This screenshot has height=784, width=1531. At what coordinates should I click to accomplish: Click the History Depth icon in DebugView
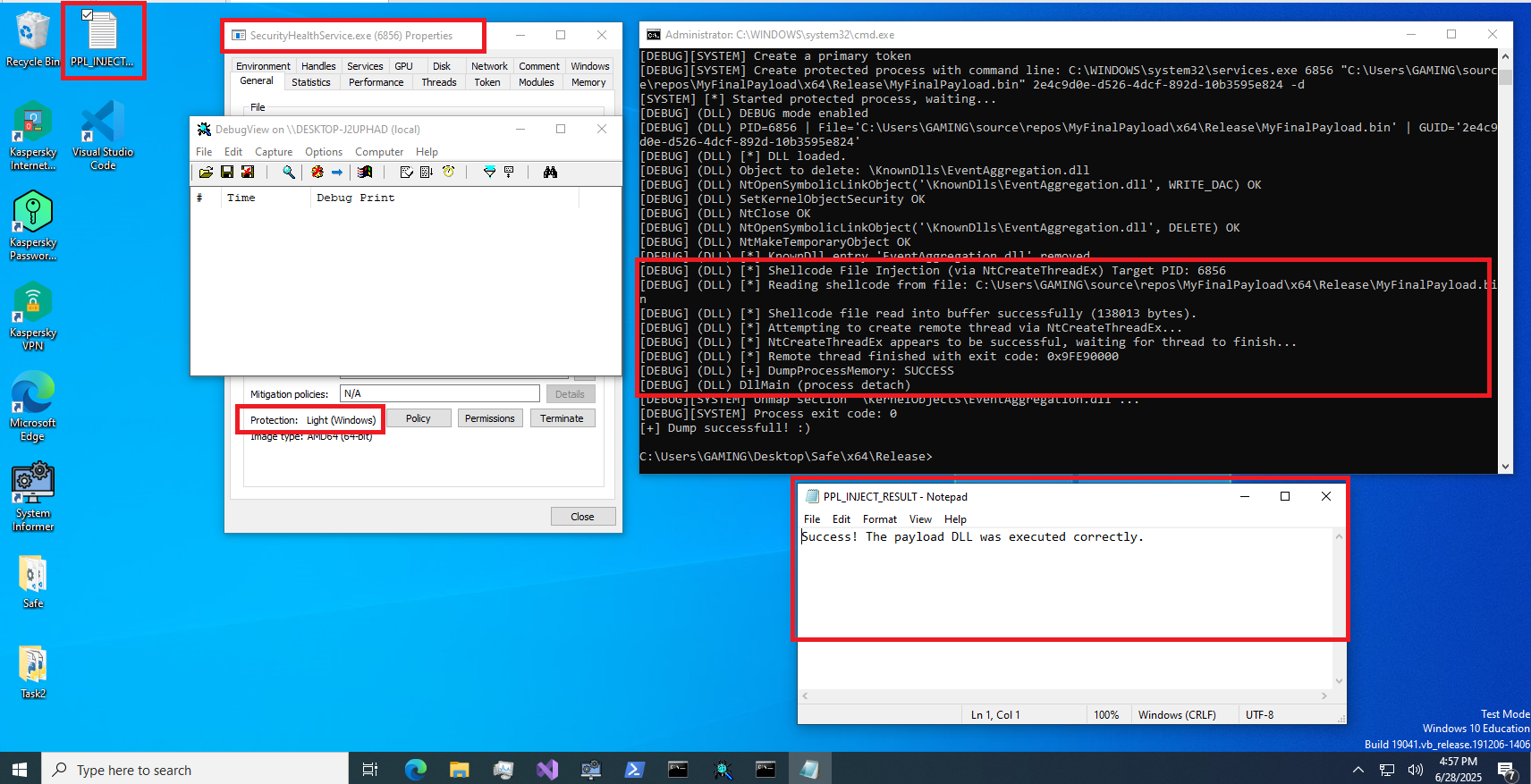pos(509,172)
